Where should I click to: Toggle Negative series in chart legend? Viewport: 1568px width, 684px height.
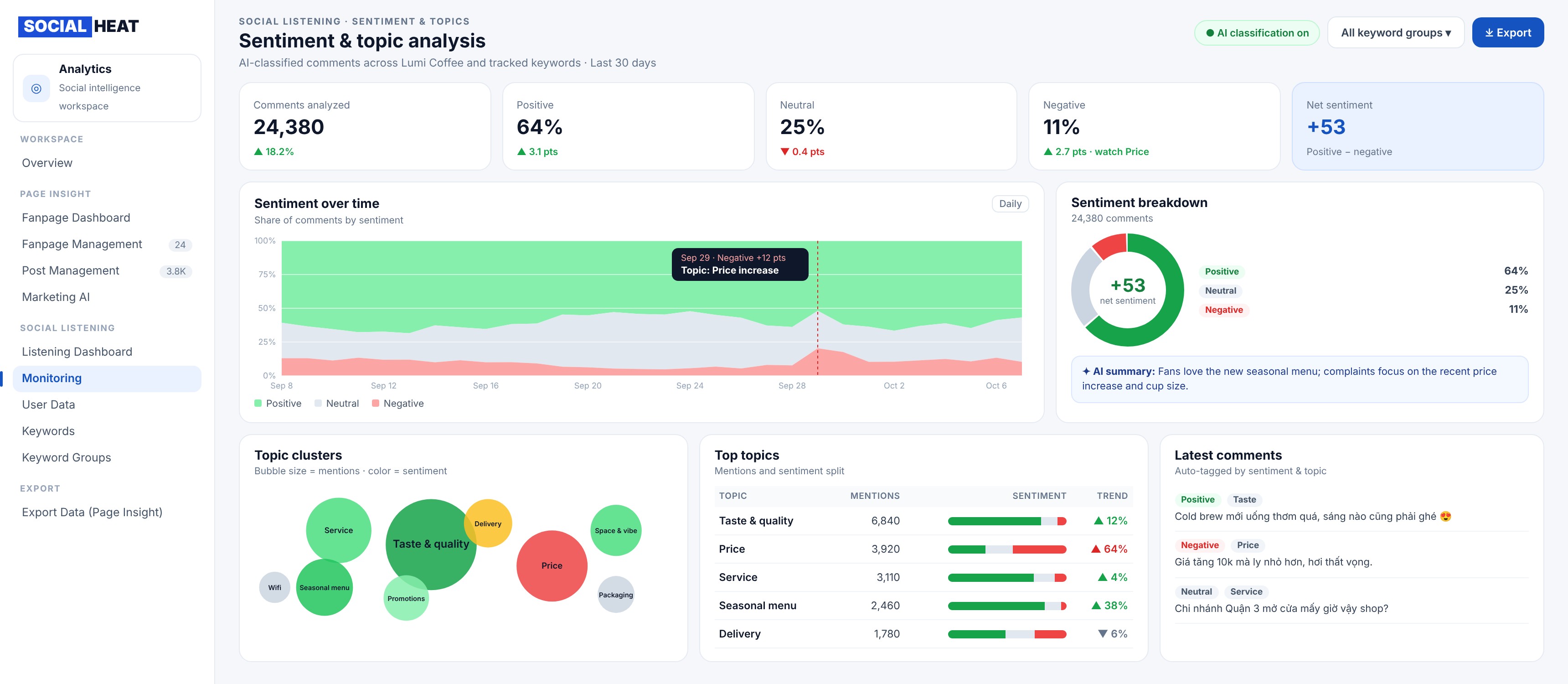point(397,403)
